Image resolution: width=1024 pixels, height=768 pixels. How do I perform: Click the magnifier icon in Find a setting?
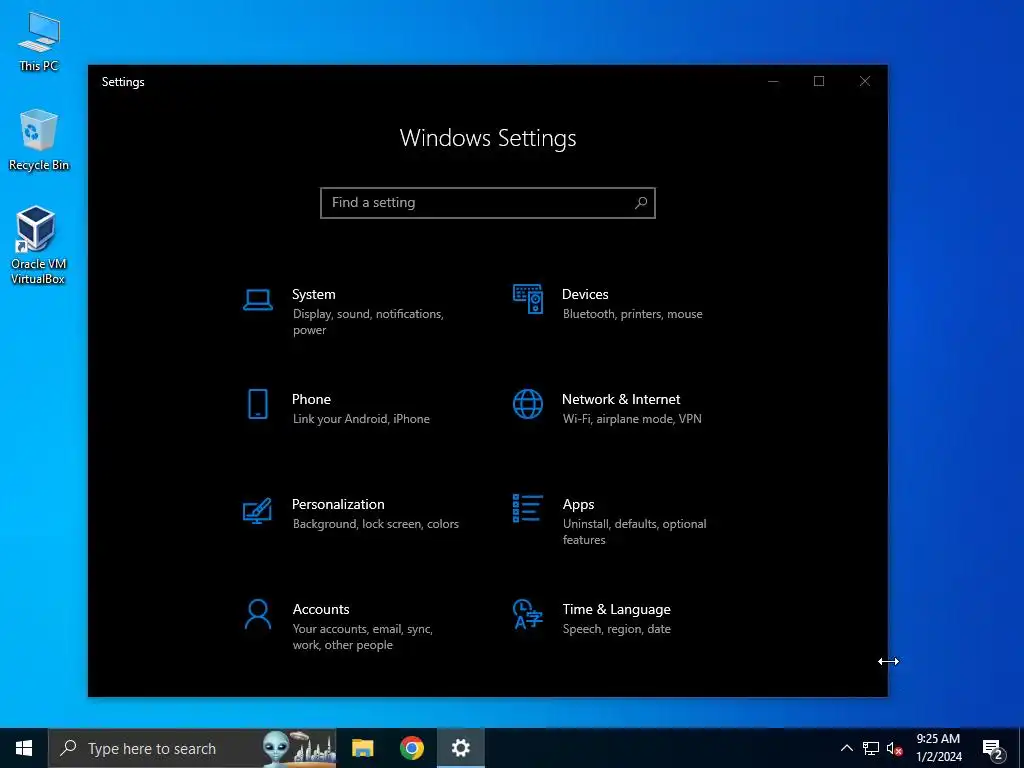[x=641, y=203]
